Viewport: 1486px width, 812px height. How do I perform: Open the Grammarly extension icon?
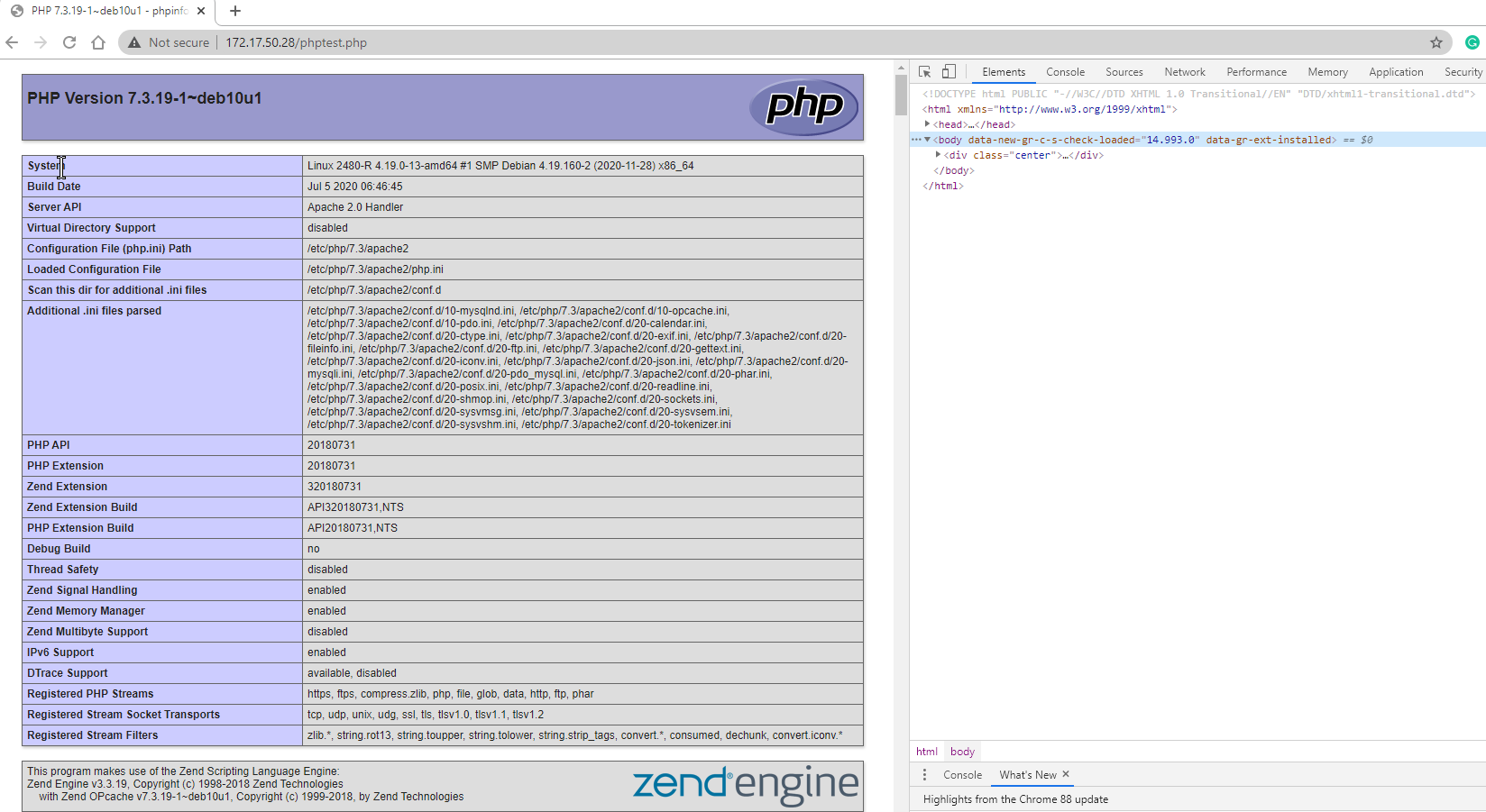click(1472, 42)
